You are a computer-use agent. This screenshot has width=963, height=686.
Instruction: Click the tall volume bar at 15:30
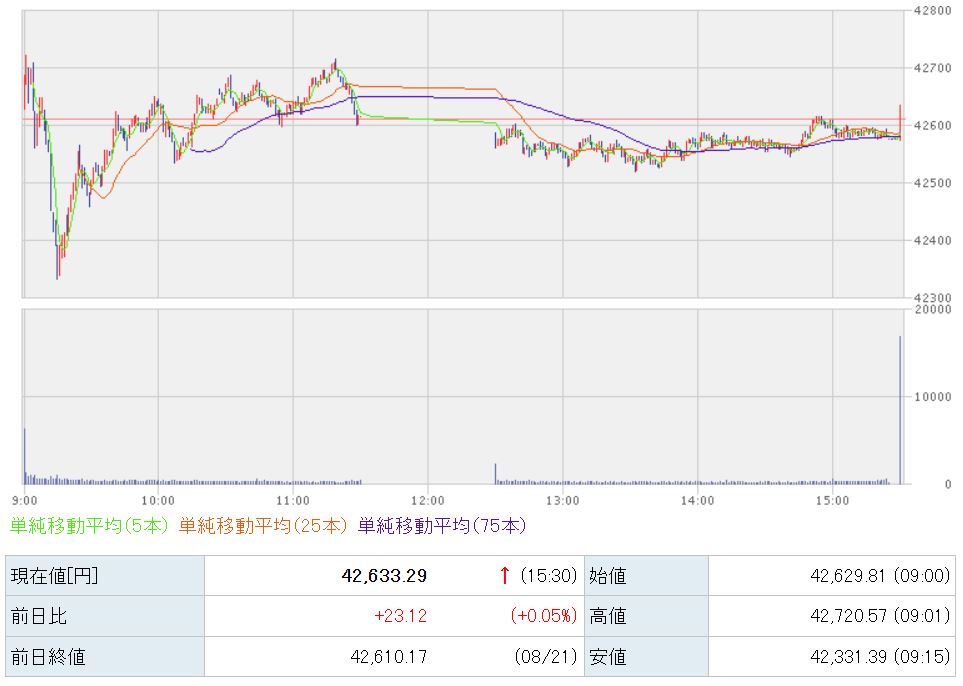[900, 410]
